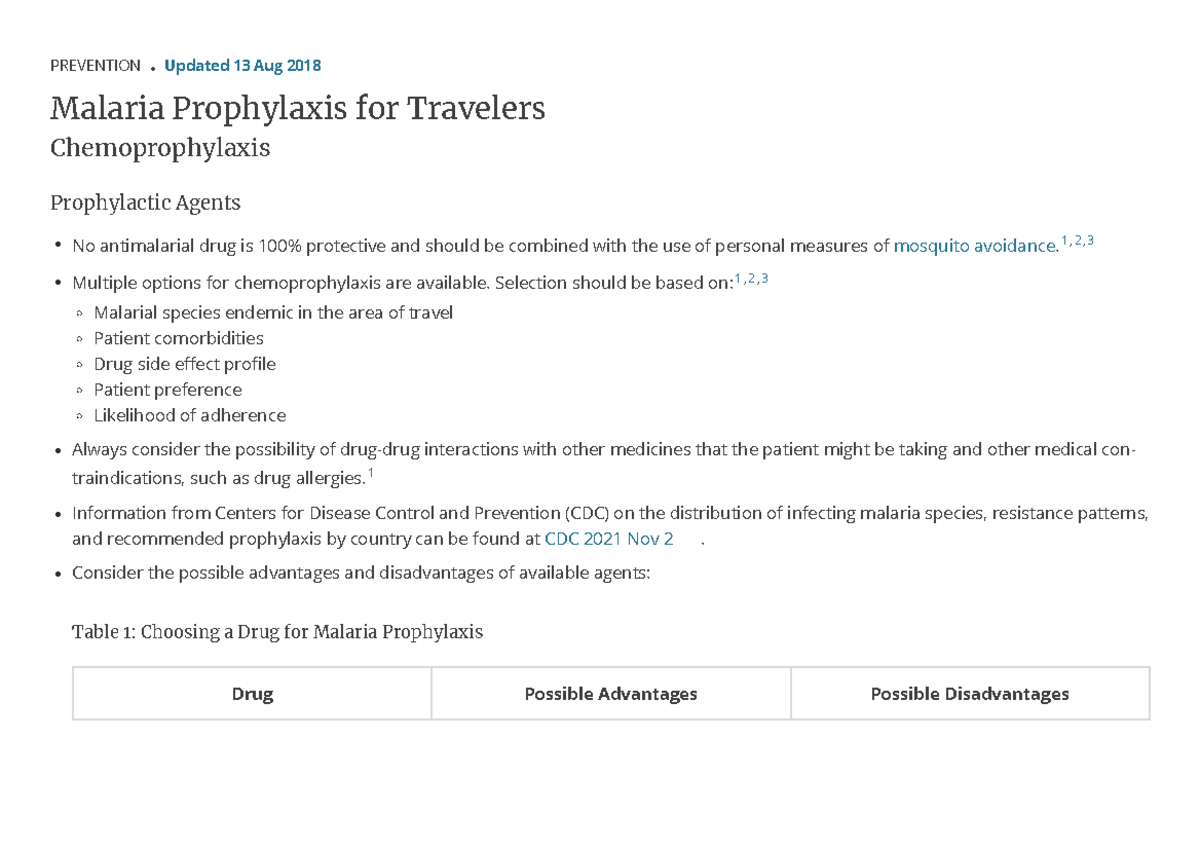Click the "Patient comorbidities" list item
1200x849 pixels.
pos(178,338)
